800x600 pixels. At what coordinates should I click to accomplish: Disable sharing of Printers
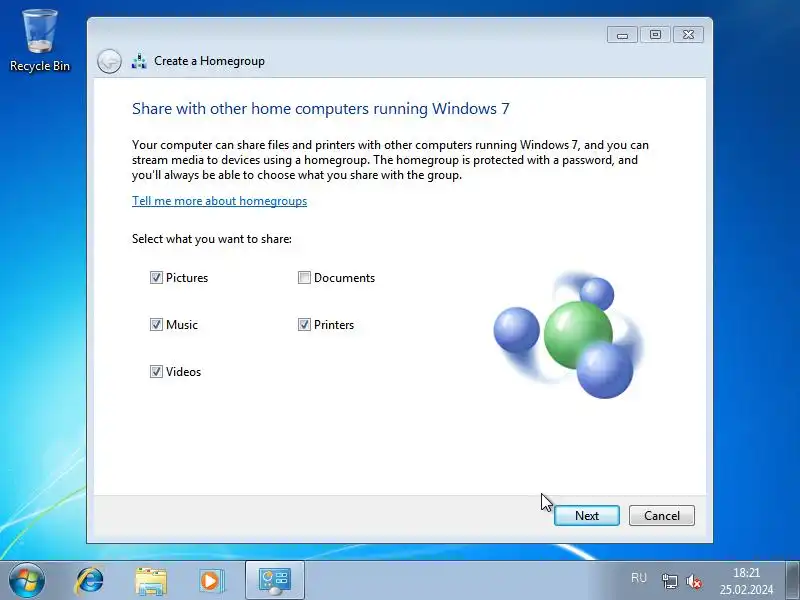[304, 324]
